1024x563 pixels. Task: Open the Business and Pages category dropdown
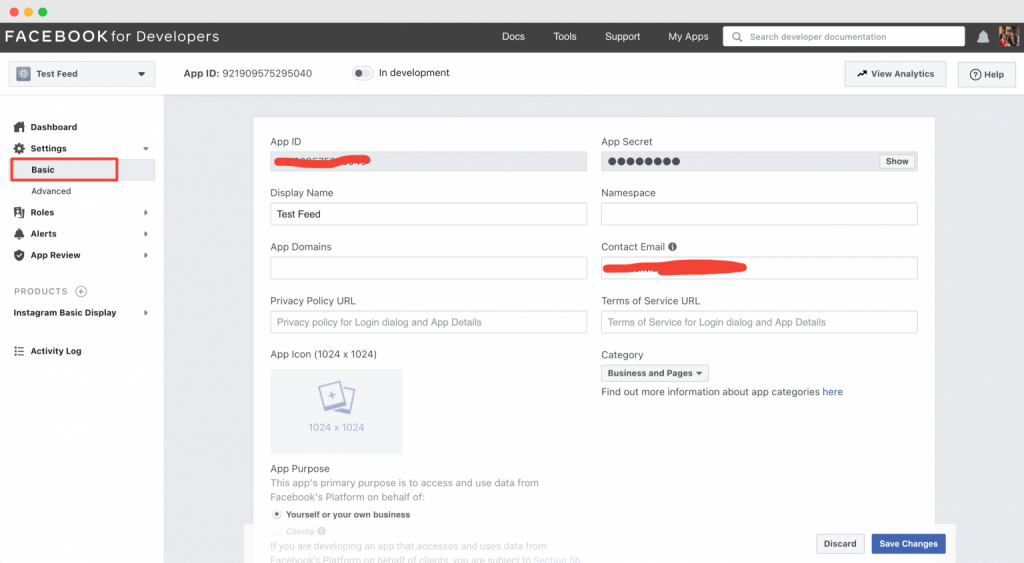tap(654, 373)
